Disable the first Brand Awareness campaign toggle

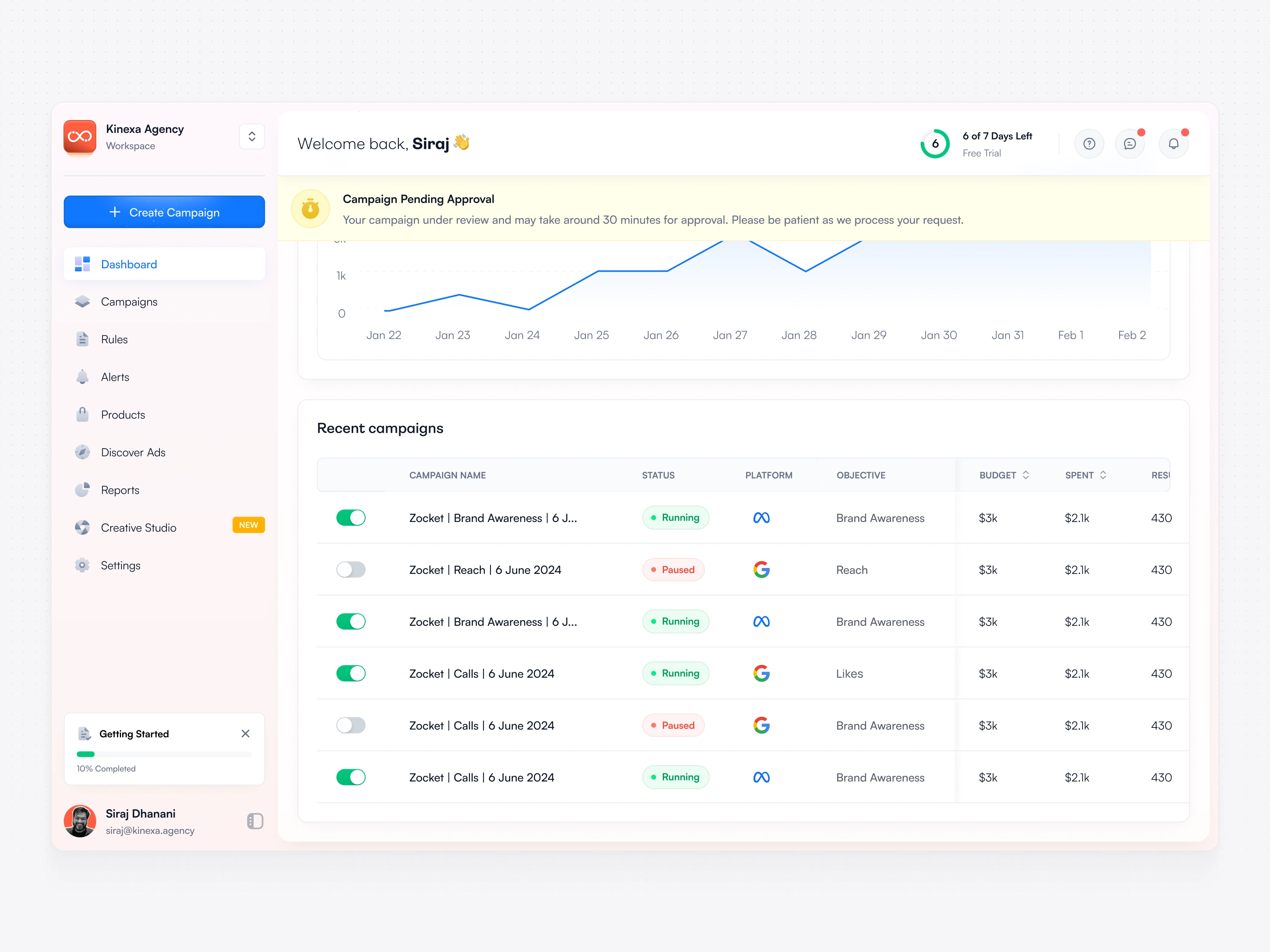click(x=351, y=518)
